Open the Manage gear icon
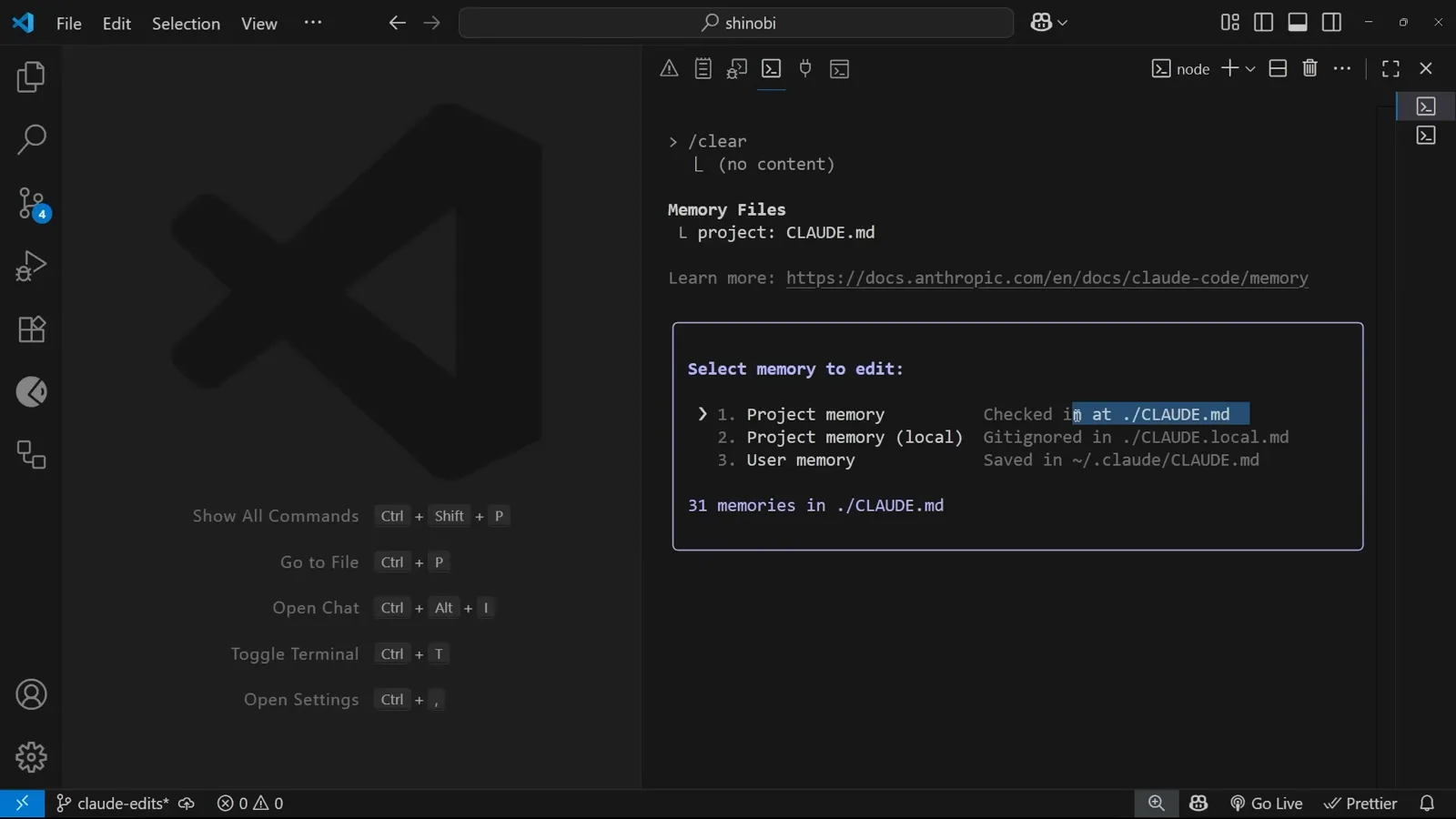1456x819 pixels. pos(31,757)
